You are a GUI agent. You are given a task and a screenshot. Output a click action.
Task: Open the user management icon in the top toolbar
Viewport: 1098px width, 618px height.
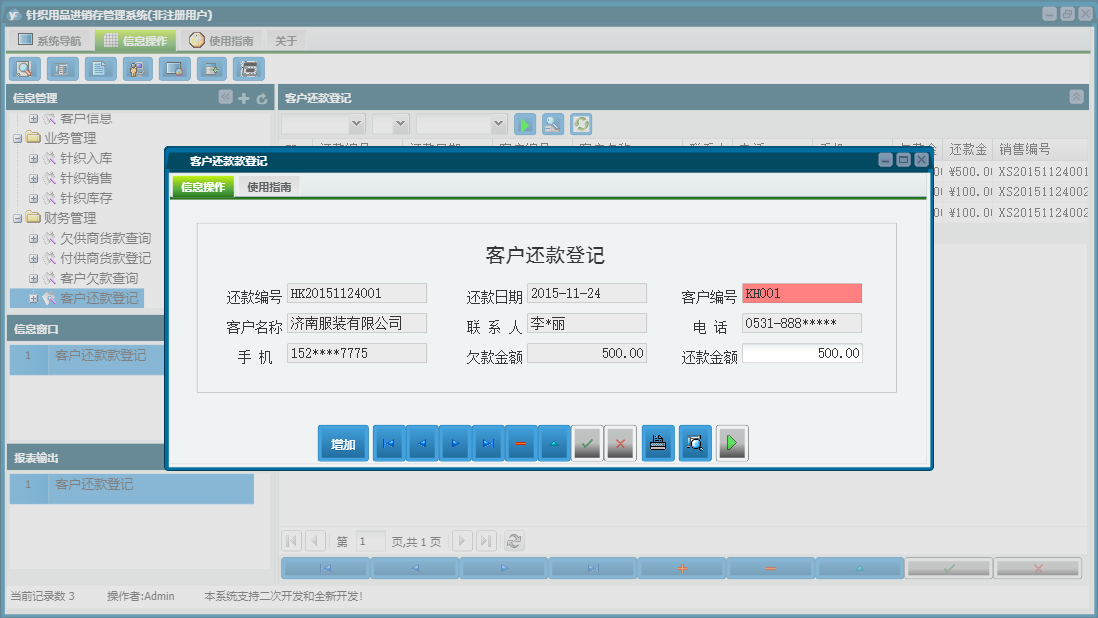137,68
